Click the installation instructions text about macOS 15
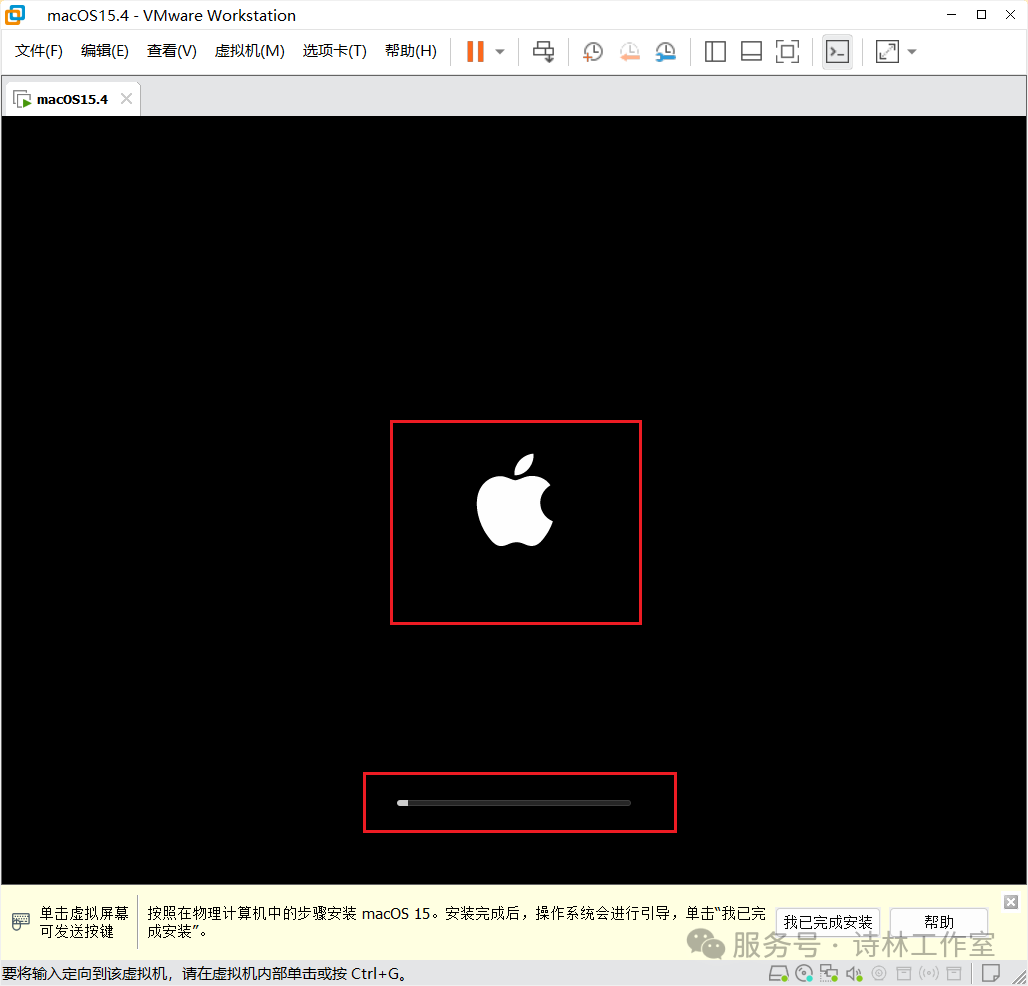The image size is (1028, 986). (x=456, y=922)
